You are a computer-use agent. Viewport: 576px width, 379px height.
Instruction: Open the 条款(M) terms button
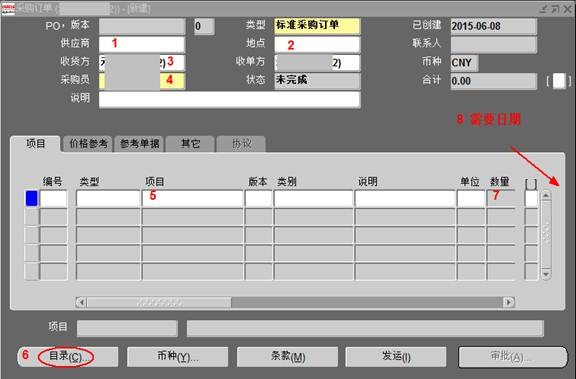[x=287, y=357]
